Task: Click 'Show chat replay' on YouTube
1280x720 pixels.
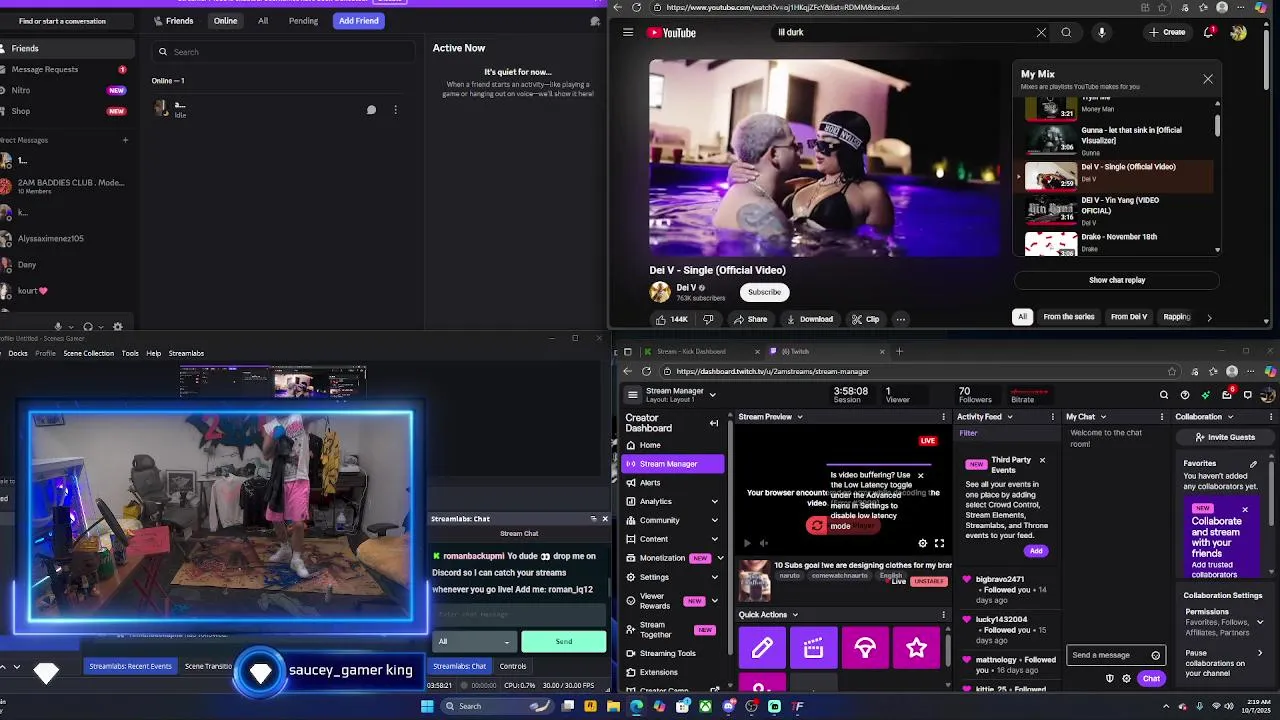Action: tap(1117, 280)
